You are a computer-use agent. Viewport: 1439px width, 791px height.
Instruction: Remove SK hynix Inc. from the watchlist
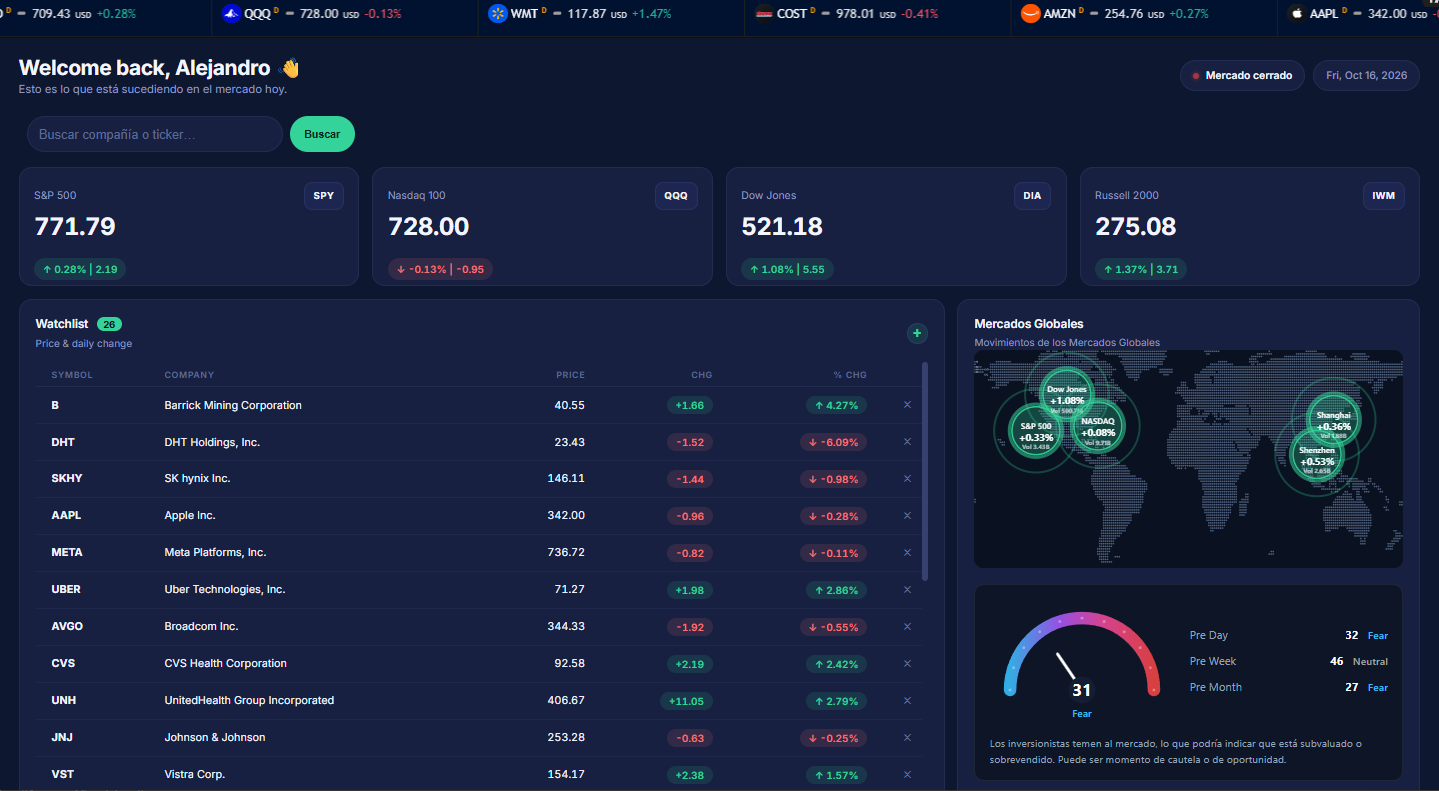tap(907, 478)
